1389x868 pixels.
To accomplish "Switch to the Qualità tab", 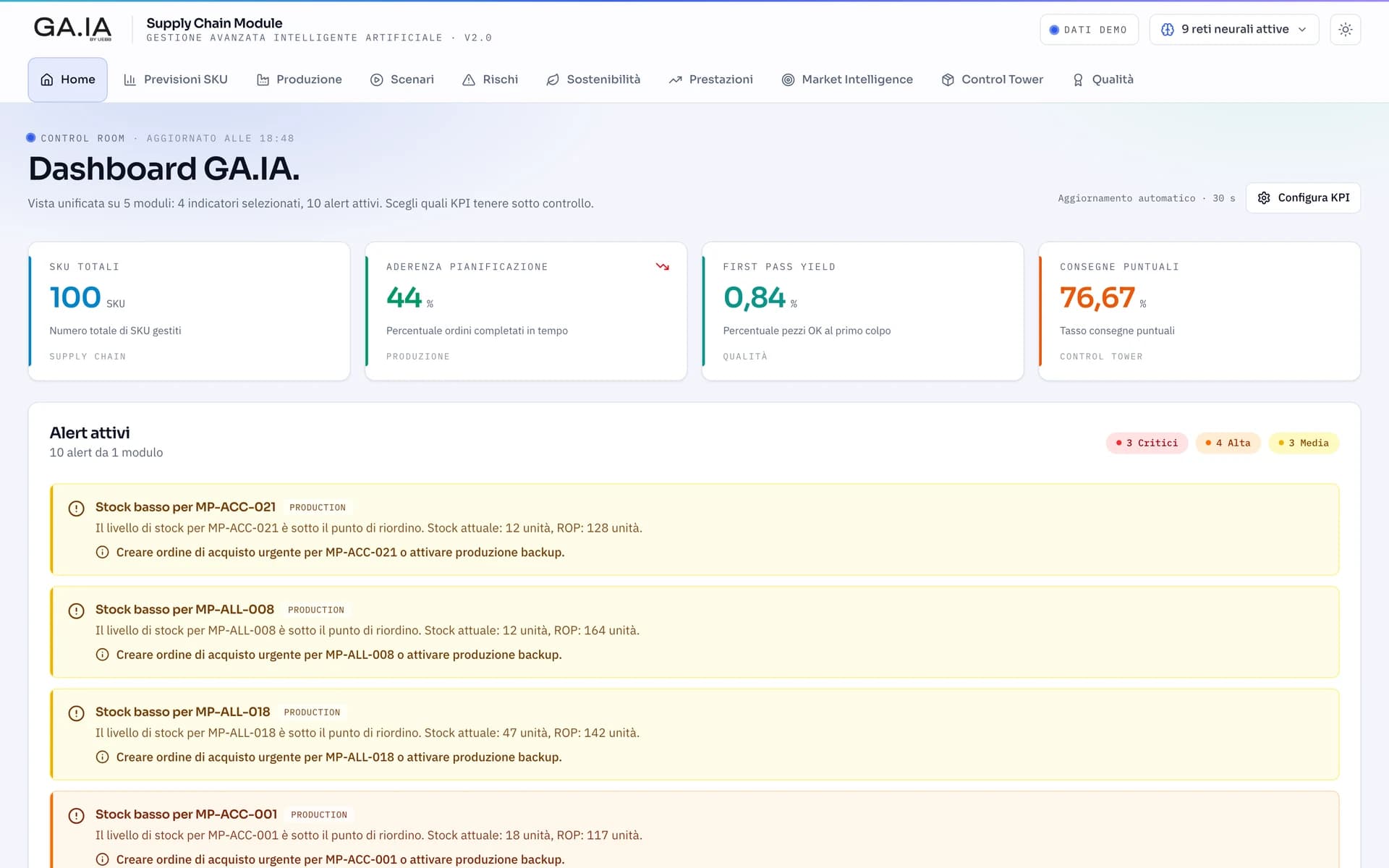I will click(x=1103, y=80).
